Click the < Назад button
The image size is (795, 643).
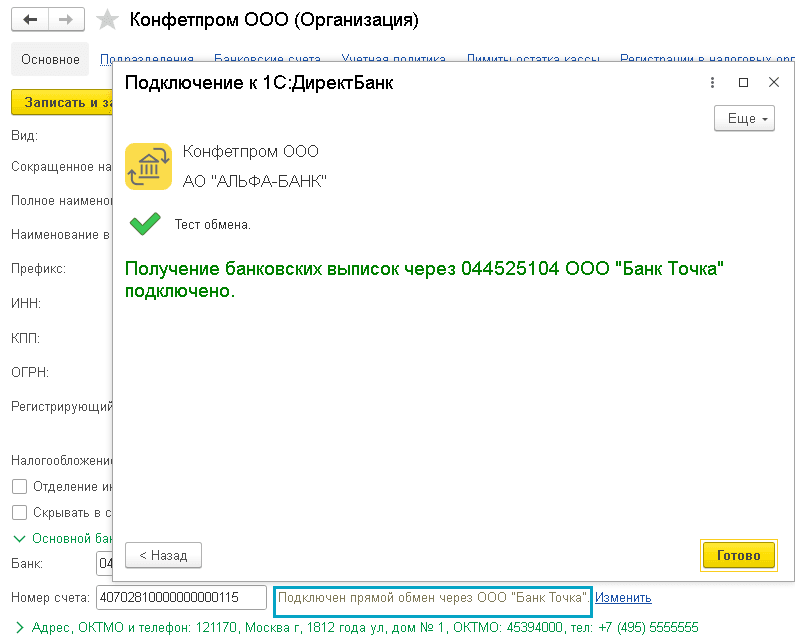[163, 555]
